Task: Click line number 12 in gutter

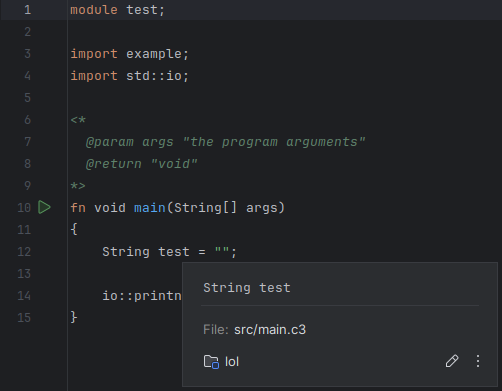Action: coord(24,252)
